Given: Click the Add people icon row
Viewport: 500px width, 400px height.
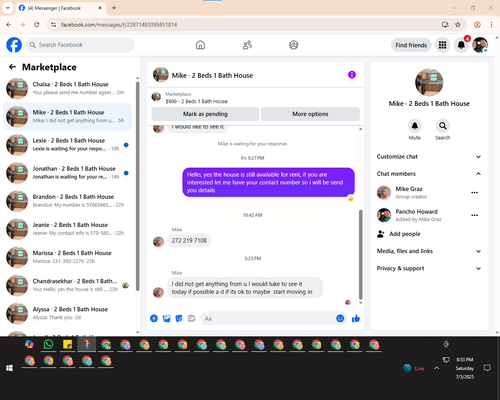Looking at the screenshot, I should click(429, 234).
